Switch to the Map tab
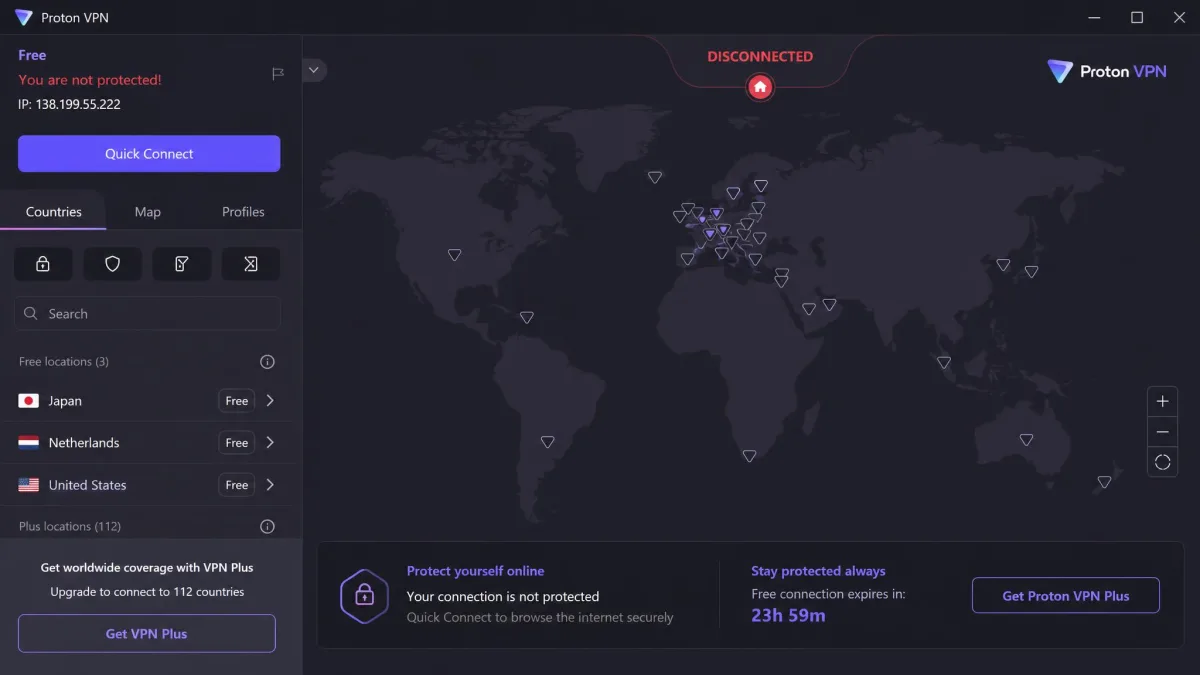The image size is (1200, 675). click(x=148, y=212)
